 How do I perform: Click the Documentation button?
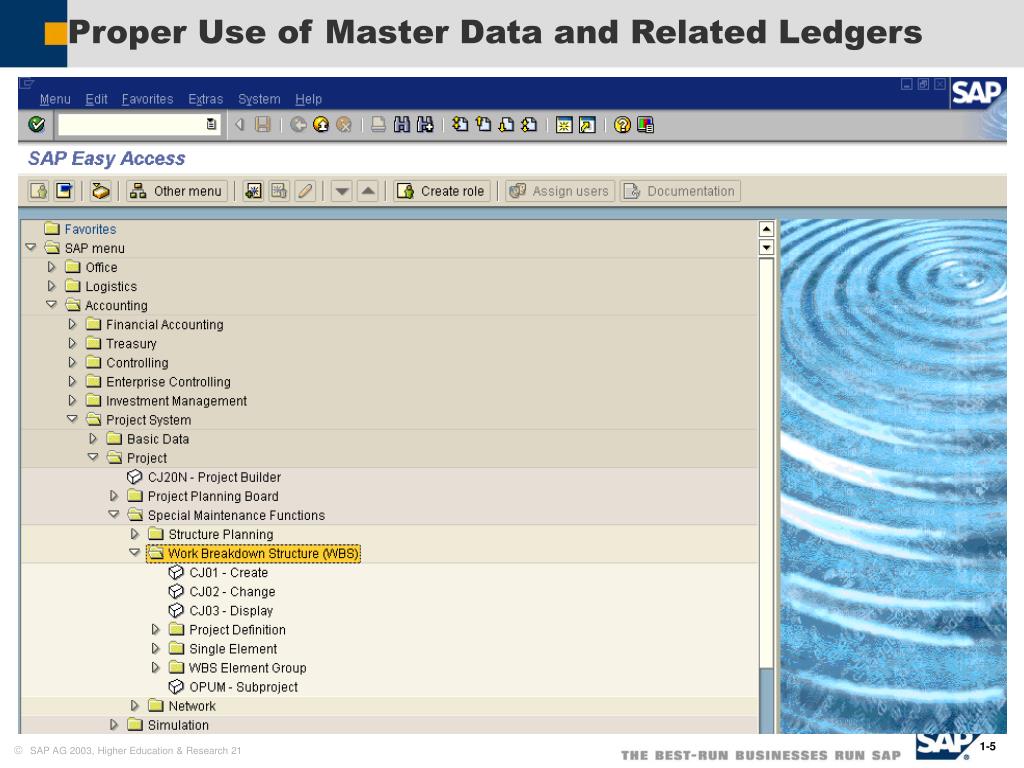[x=680, y=191]
